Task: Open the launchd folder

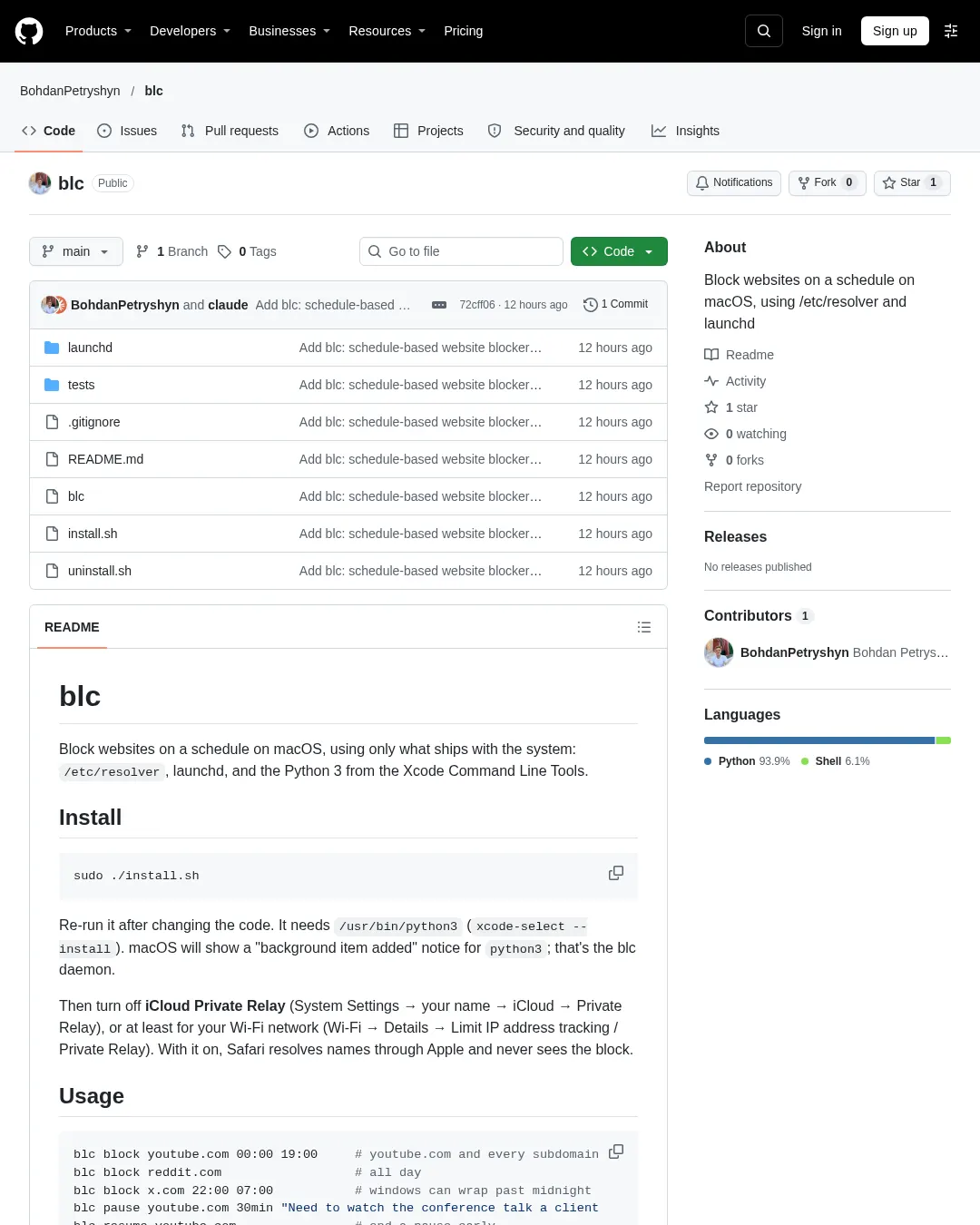Action: point(90,348)
